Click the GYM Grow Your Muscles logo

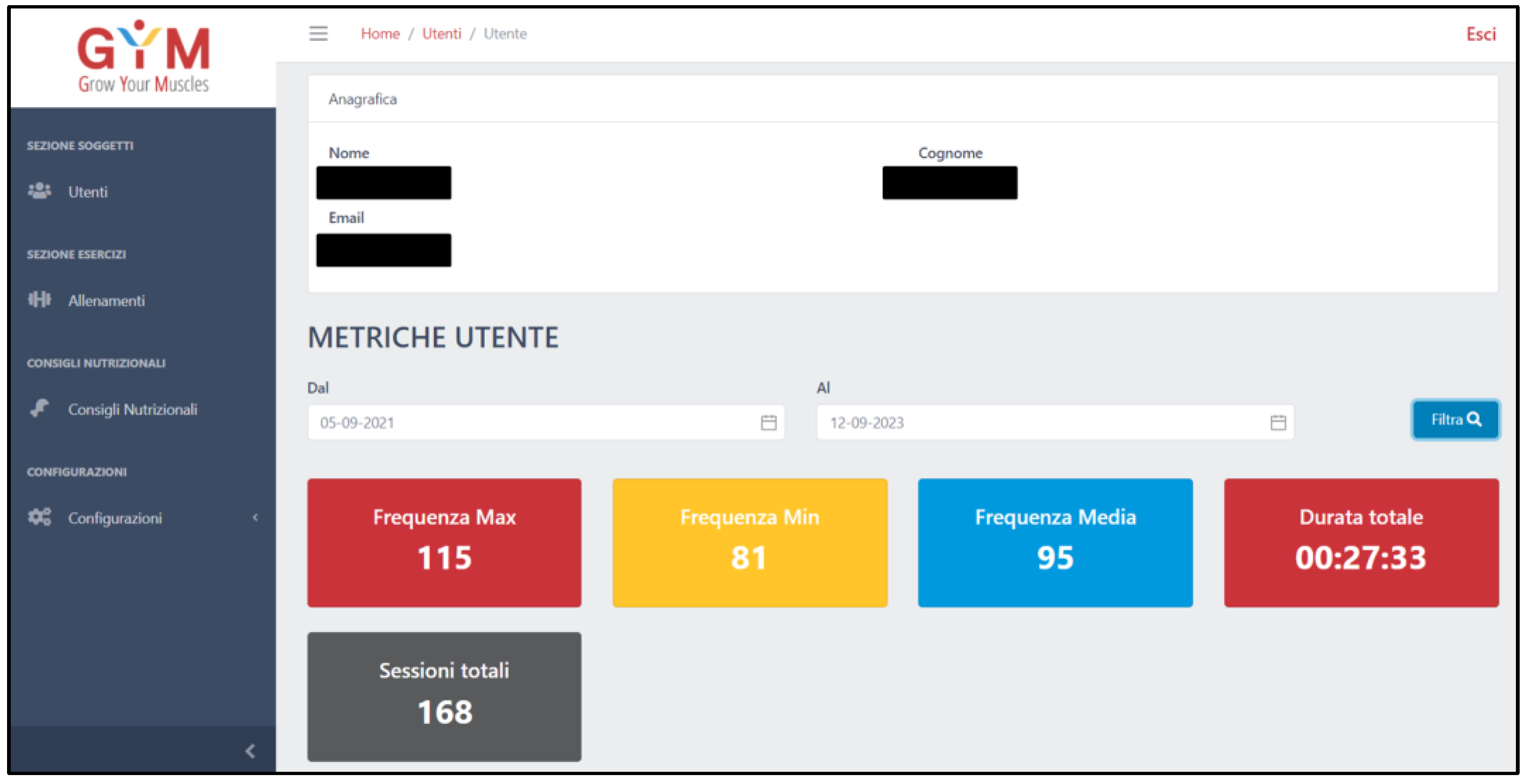click(x=143, y=57)
